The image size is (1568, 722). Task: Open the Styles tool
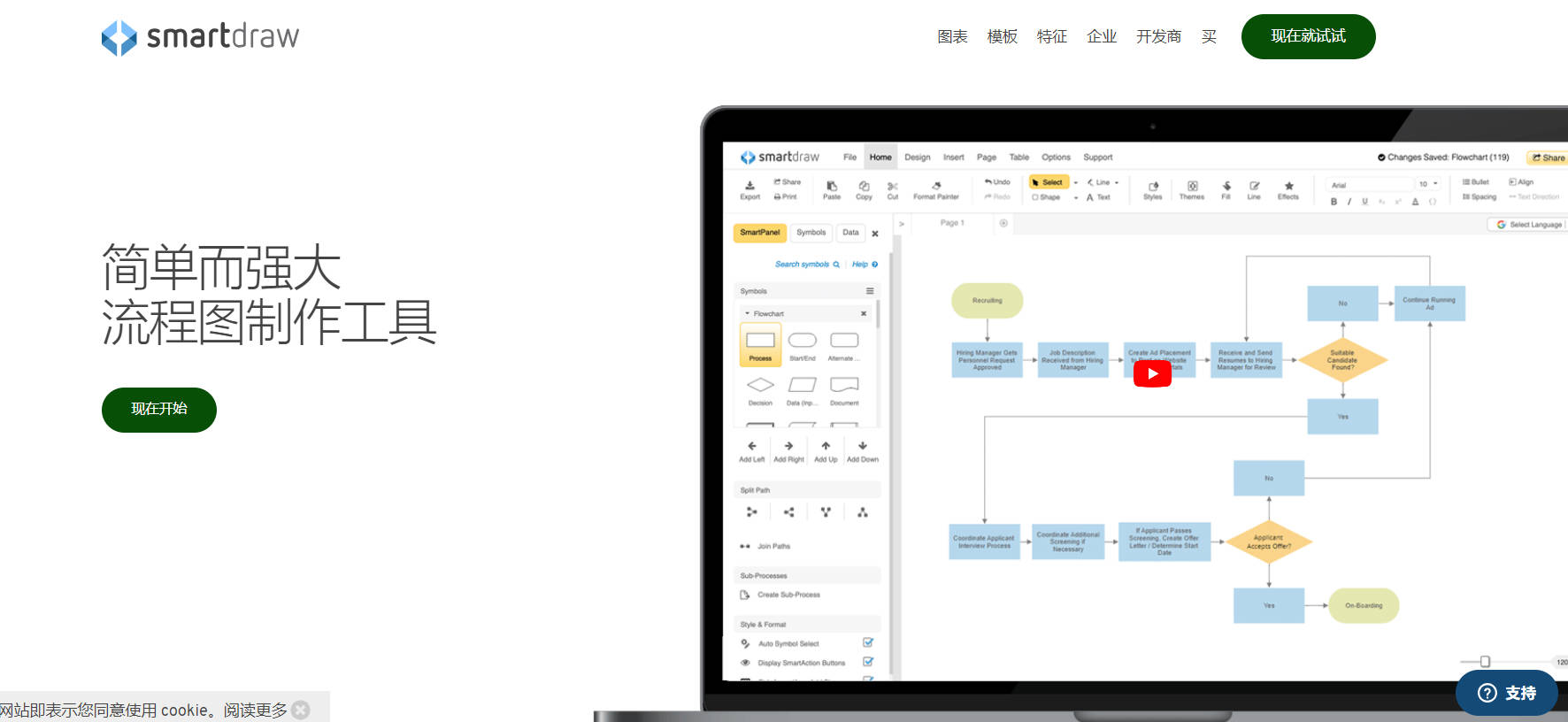(1153, 190)
